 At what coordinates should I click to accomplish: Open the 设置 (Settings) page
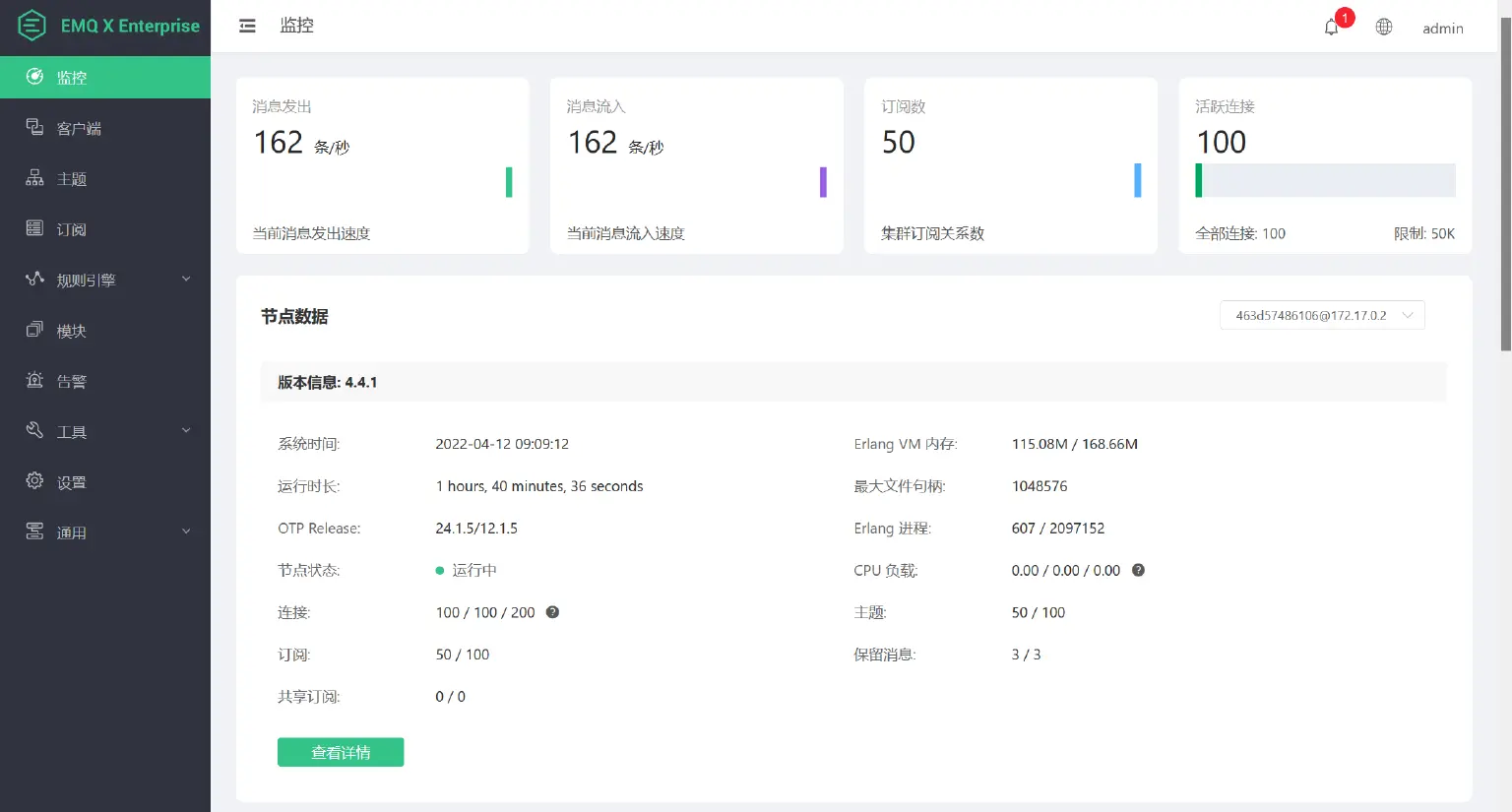[x=71, y=481]
